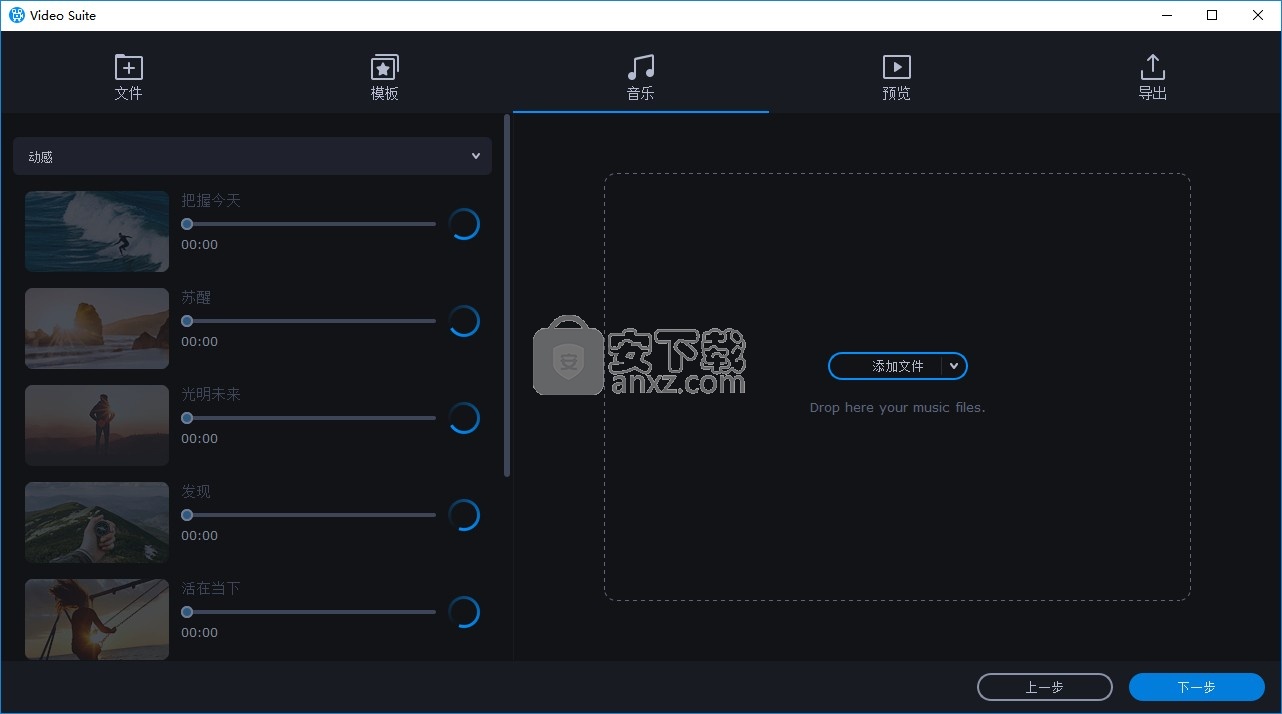Select the hiker thumbnail for 光明未来
The width and height of the screenshot is (1282, 714).
pos(97,425)
